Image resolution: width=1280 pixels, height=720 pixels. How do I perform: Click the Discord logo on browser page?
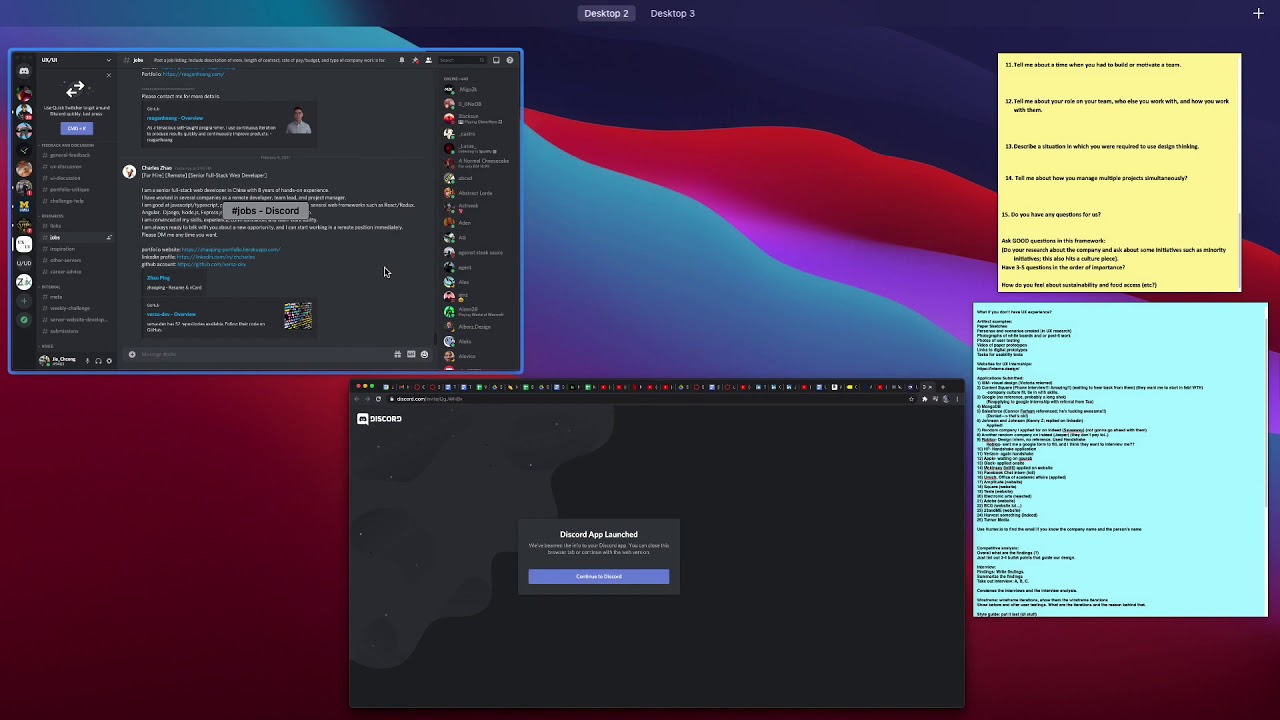tap(379, 419)
